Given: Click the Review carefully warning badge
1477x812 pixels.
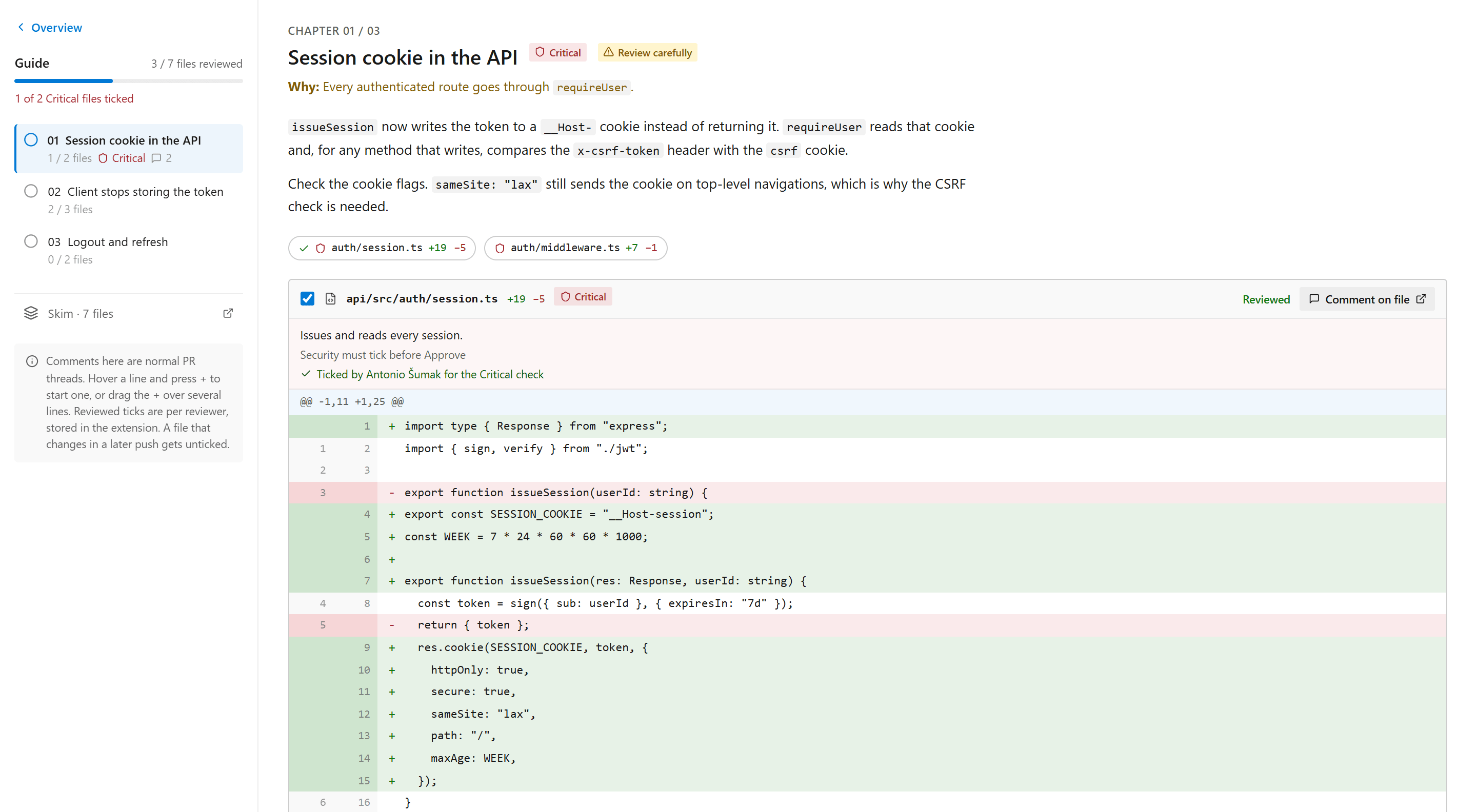Looking at the screenshot, I should [647, 53].
